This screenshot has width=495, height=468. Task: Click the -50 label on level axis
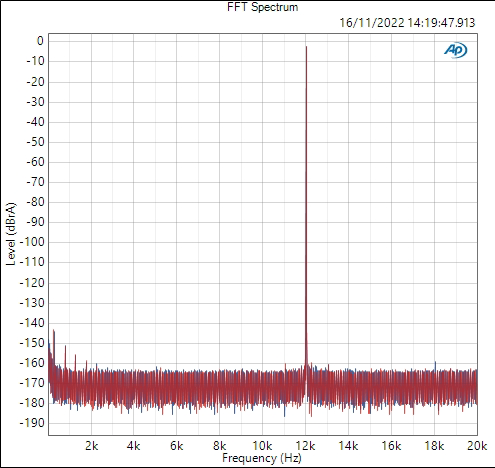pos(35,142)
